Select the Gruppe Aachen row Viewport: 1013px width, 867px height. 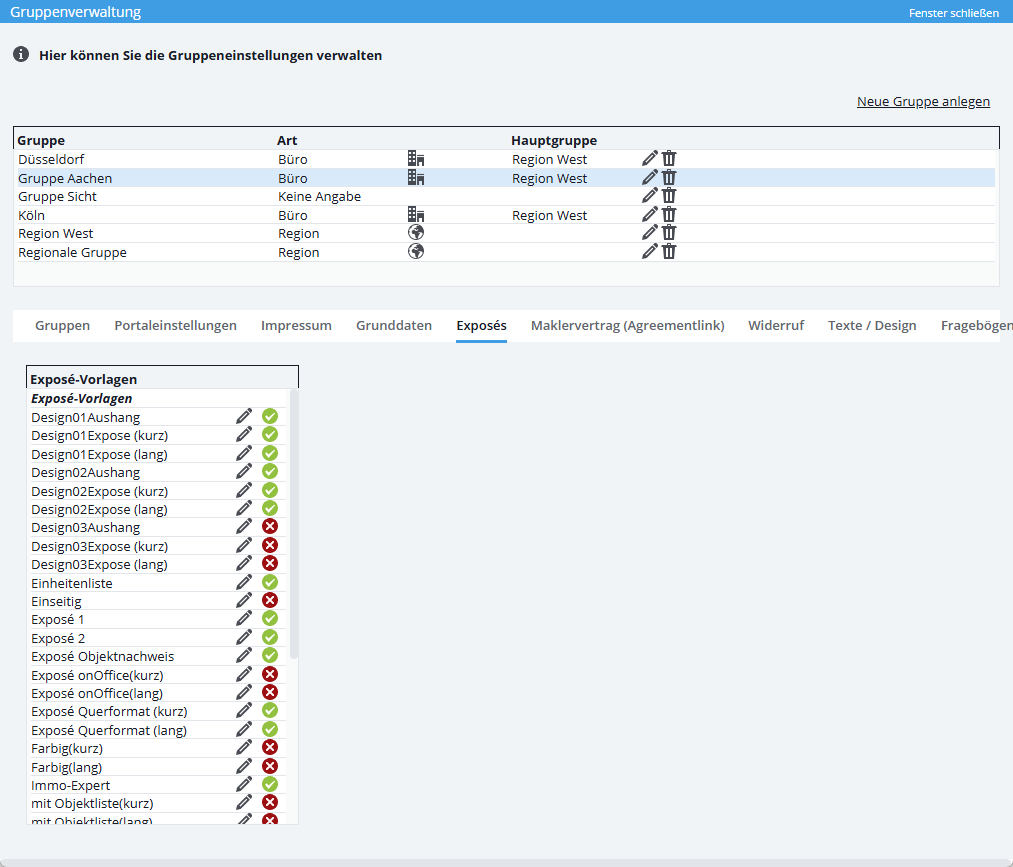pos(504,178)
